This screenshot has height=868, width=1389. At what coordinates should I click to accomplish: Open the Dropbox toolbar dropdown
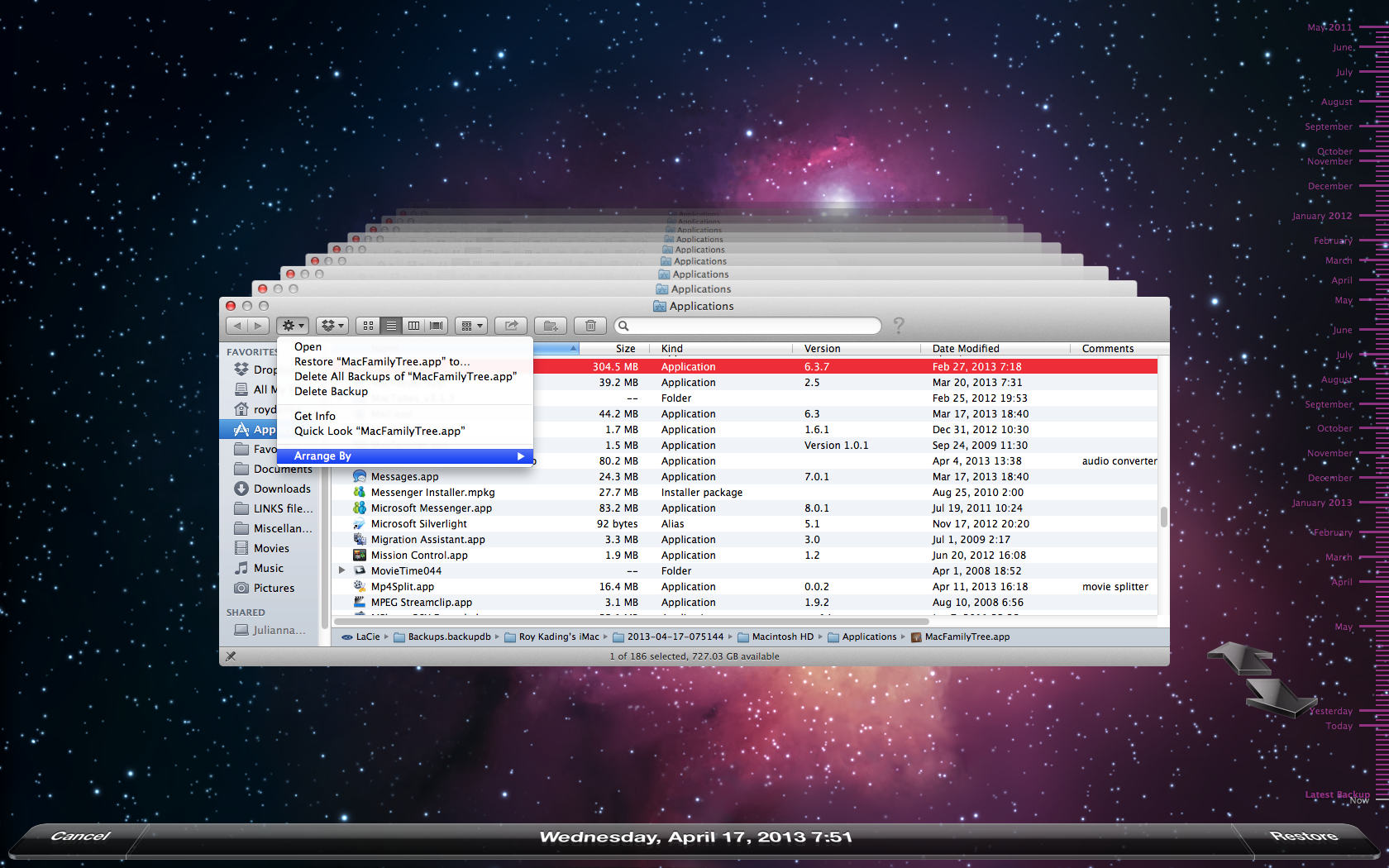(x=332, y=326)
